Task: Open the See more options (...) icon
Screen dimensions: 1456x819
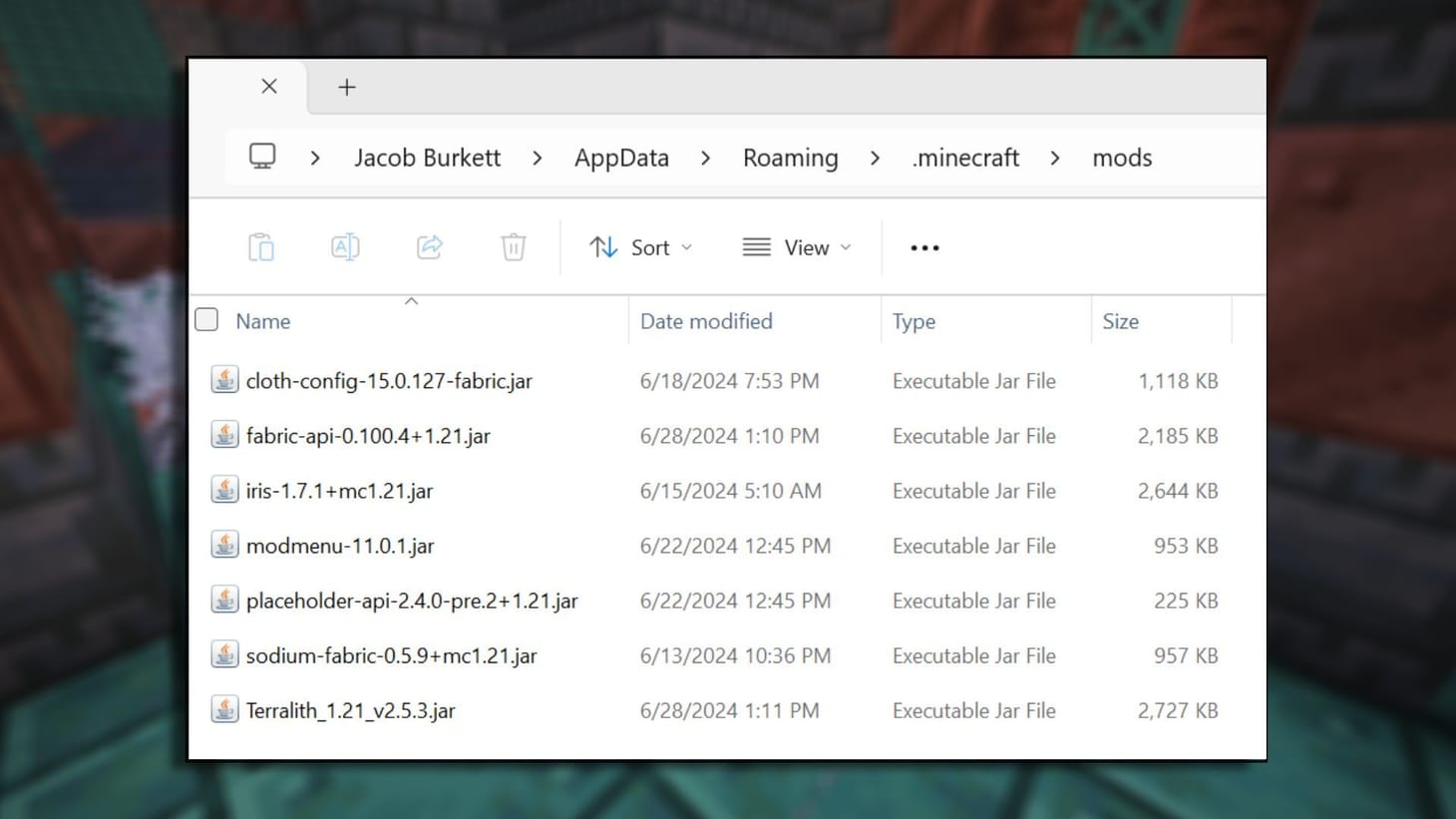Action: coord(923,246)
